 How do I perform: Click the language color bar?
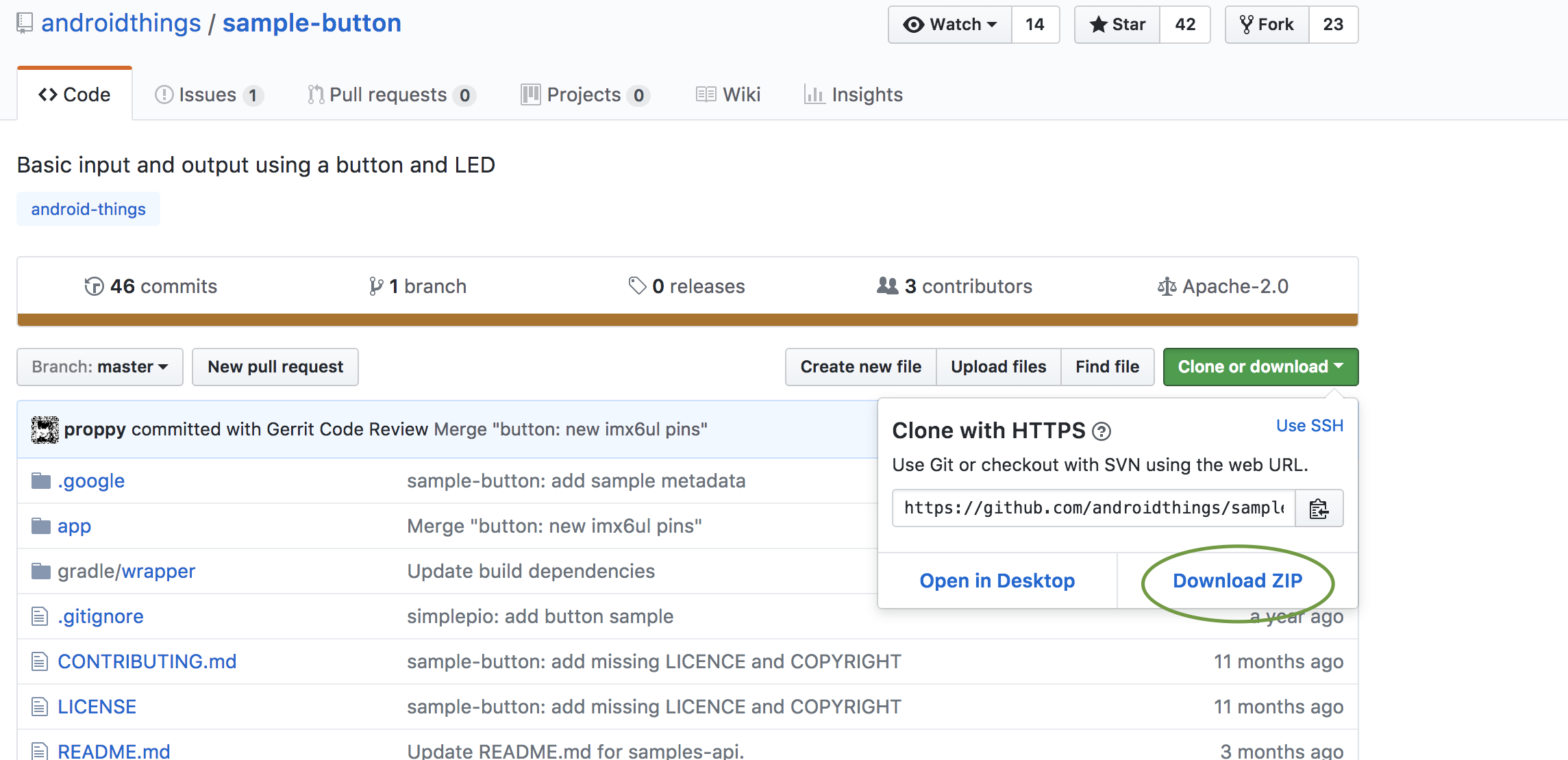688,320
